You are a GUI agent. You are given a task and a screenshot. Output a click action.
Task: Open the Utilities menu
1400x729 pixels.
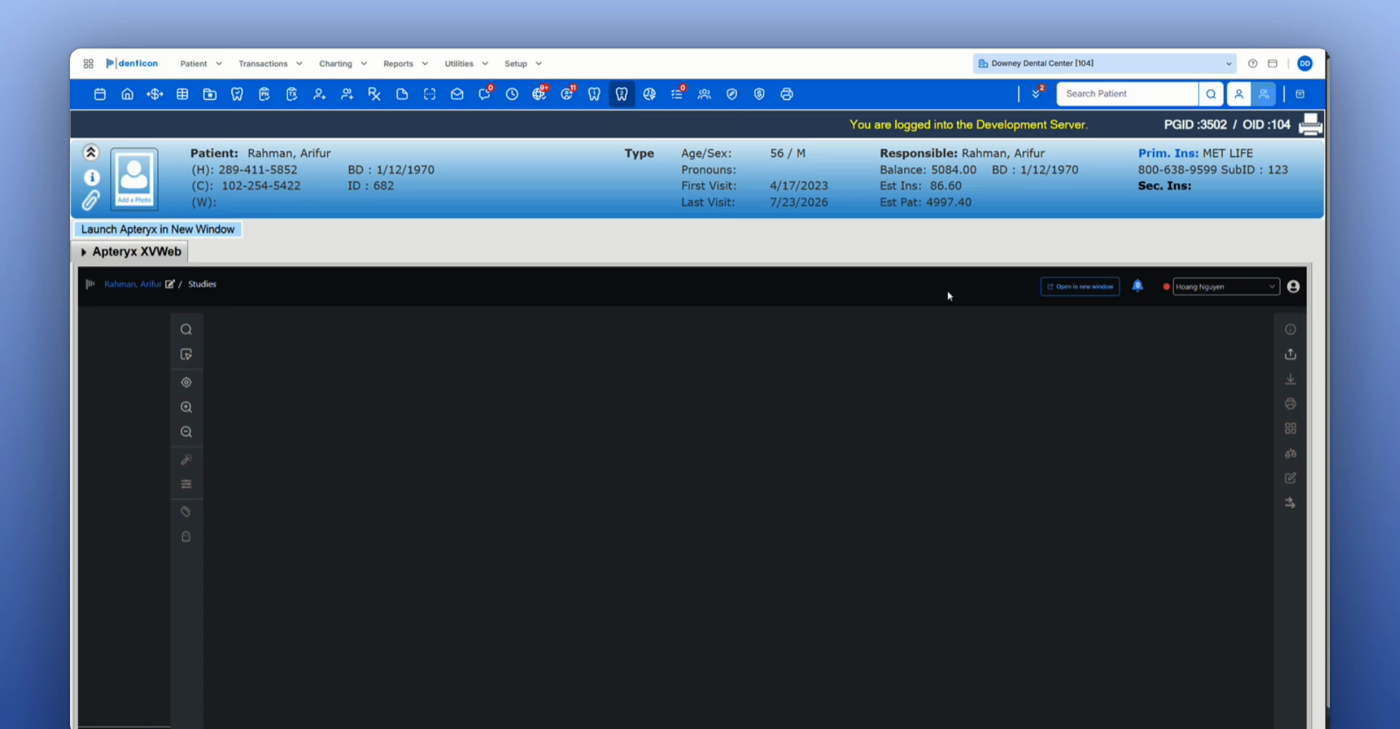(466, 64)
